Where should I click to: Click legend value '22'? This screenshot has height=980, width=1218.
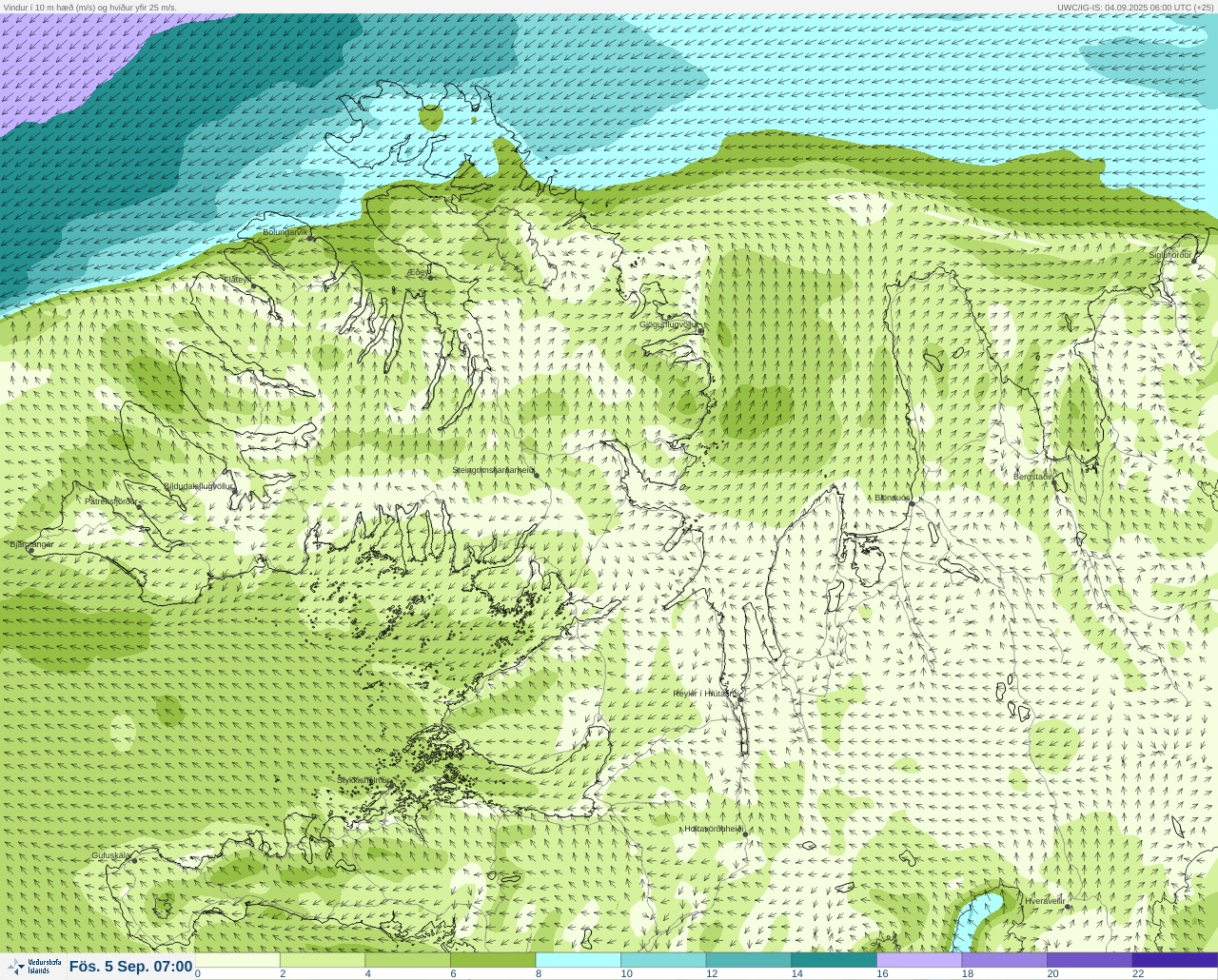click(x=1138, y=974)
